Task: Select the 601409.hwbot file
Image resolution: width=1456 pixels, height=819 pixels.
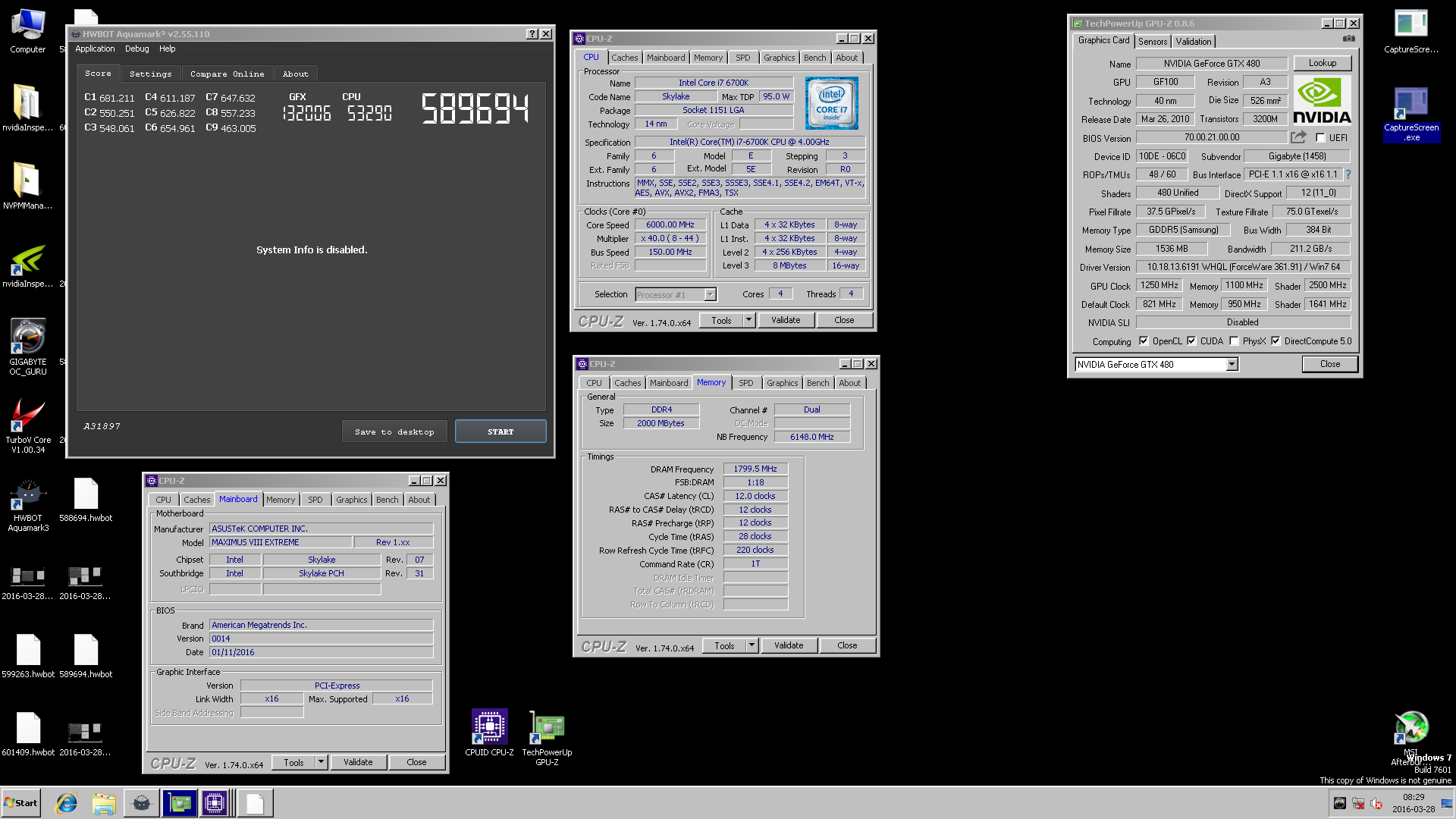Action: [x=28, y=735]
